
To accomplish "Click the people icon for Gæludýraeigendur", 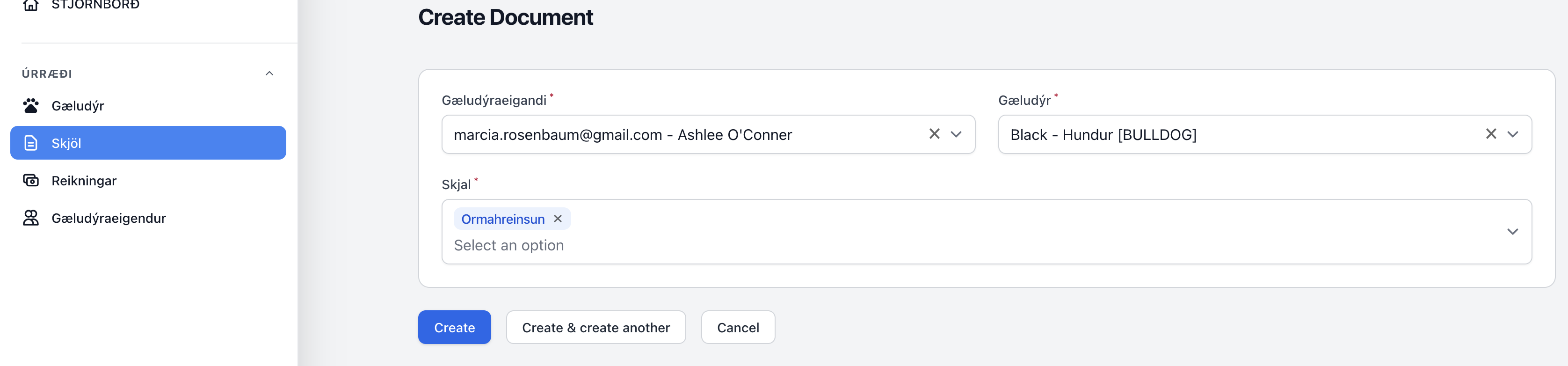I will pos(30,218).
